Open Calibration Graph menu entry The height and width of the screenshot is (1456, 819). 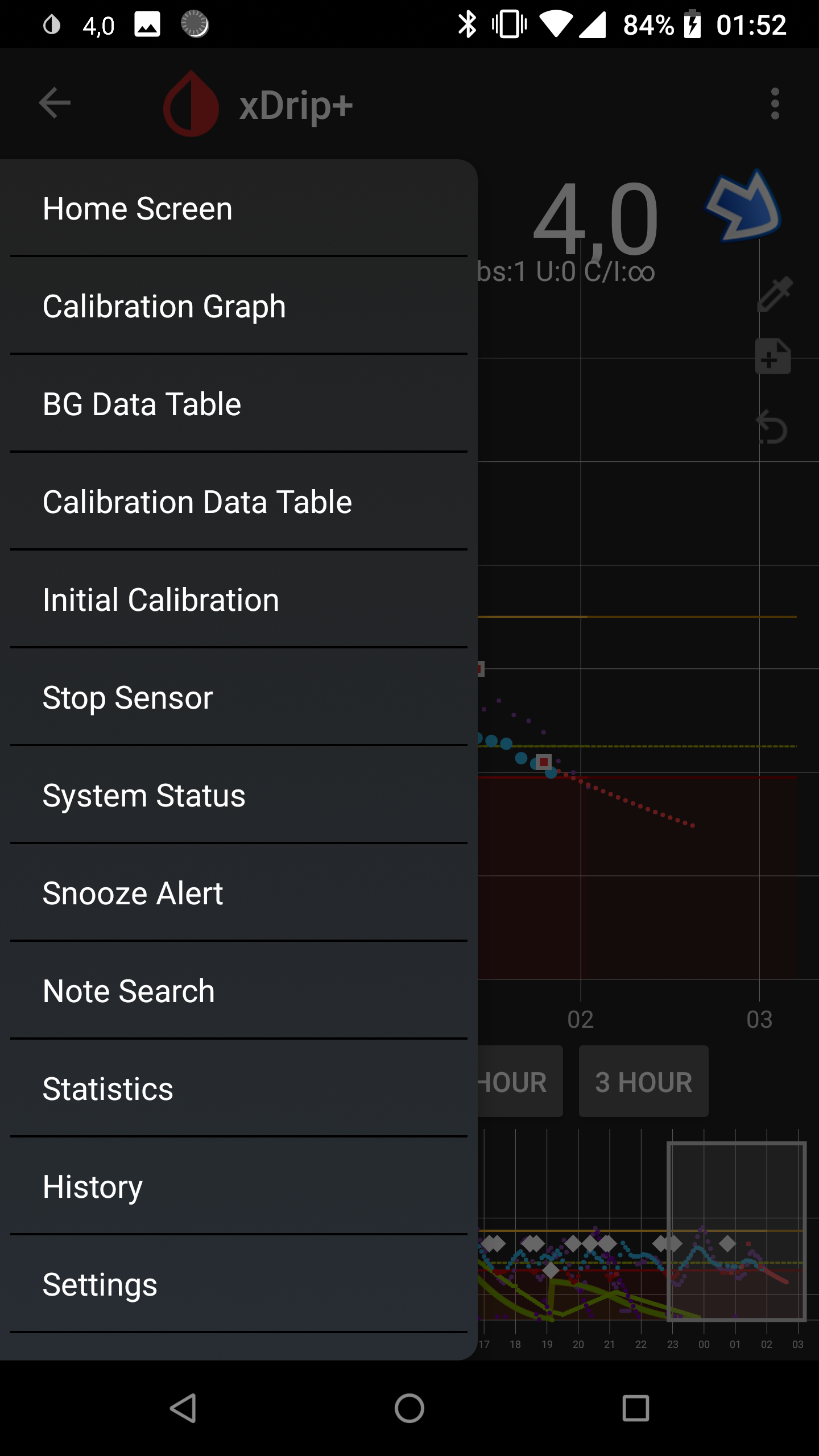coord(239,306)
